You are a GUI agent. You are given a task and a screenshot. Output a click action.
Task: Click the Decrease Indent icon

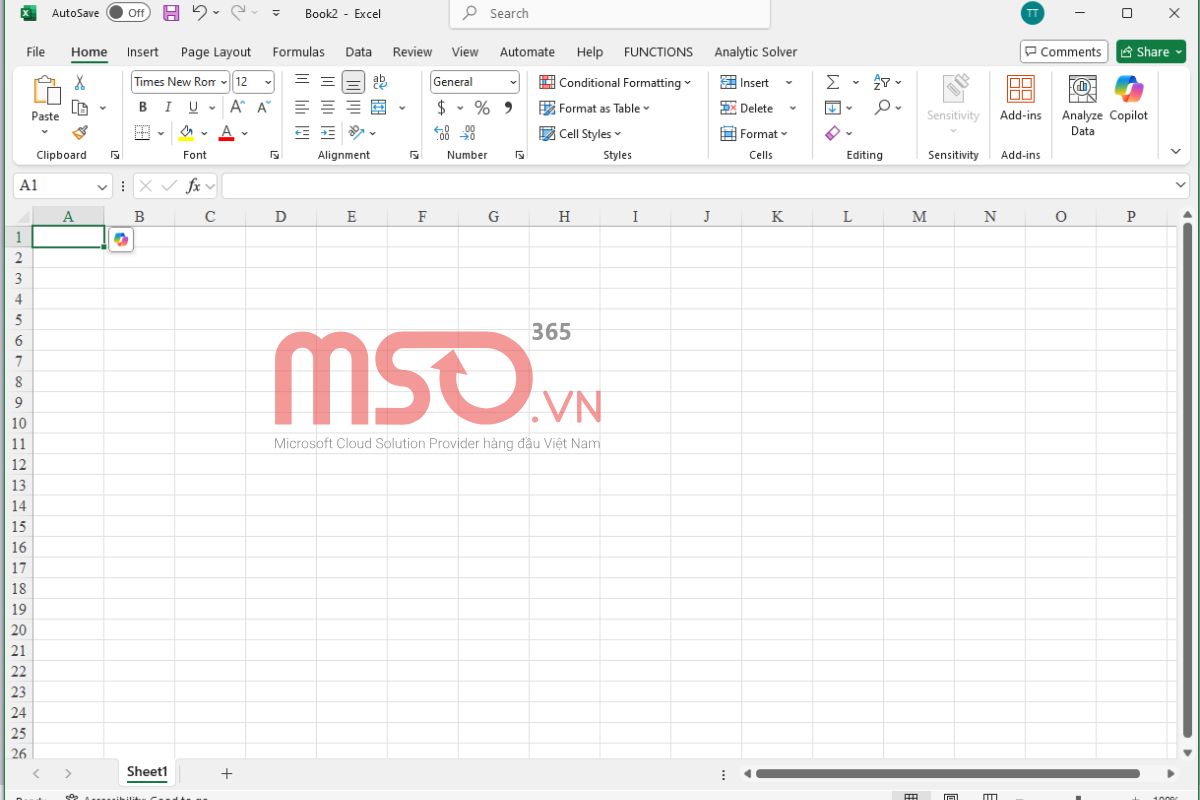tap(302, 132)
